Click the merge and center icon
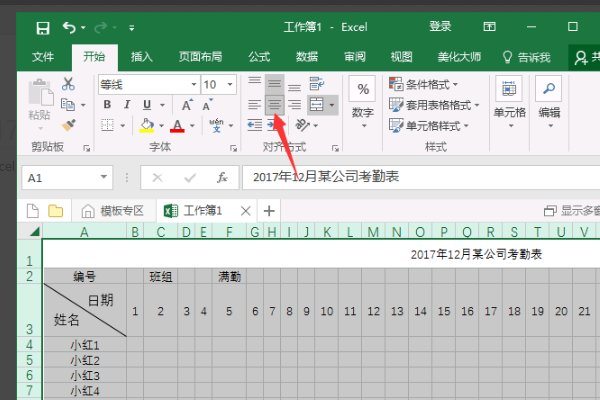600x400 pixels. [x=316, y=104]
